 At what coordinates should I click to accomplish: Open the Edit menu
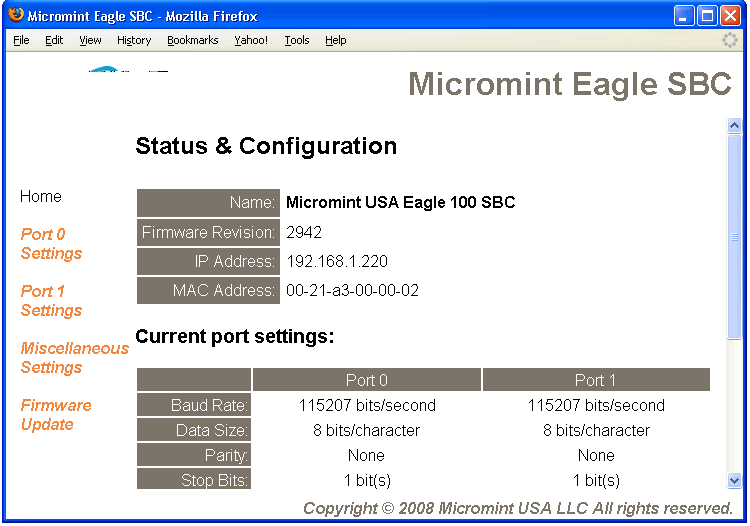pos(54,40)
